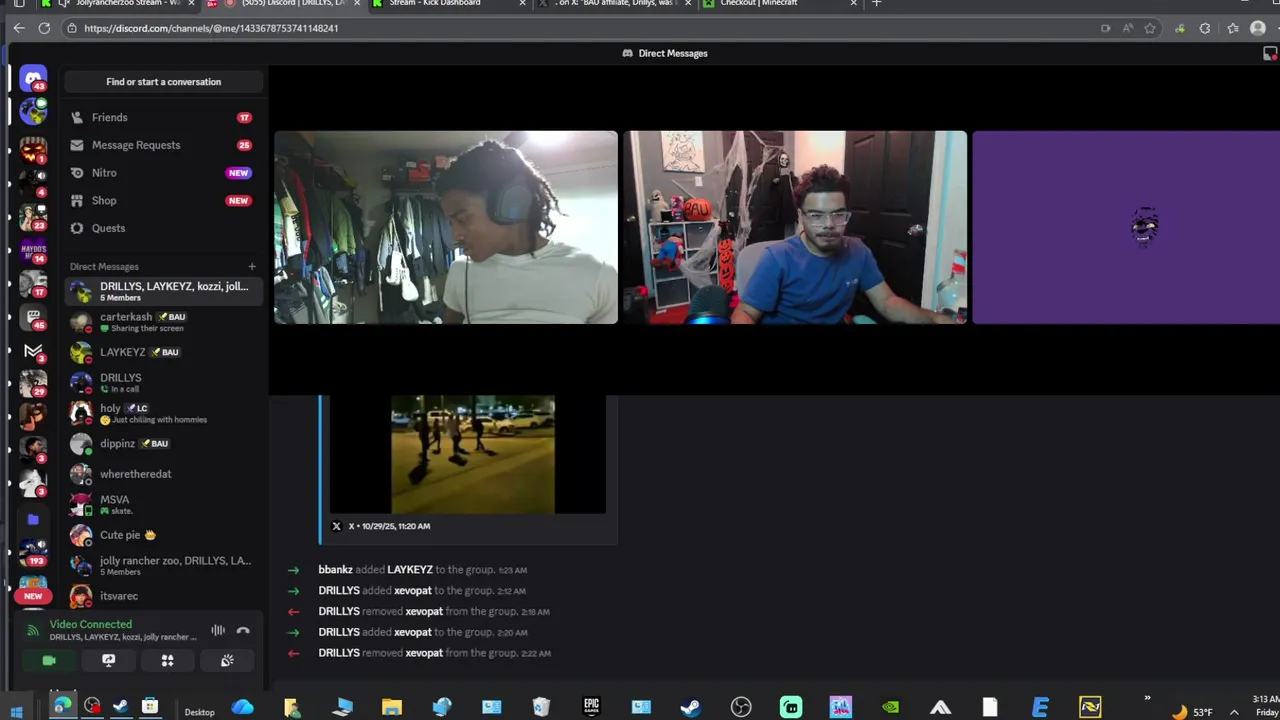Open Microsoft Store in the taskbar

pyautogui.click(x=150, y=707)
